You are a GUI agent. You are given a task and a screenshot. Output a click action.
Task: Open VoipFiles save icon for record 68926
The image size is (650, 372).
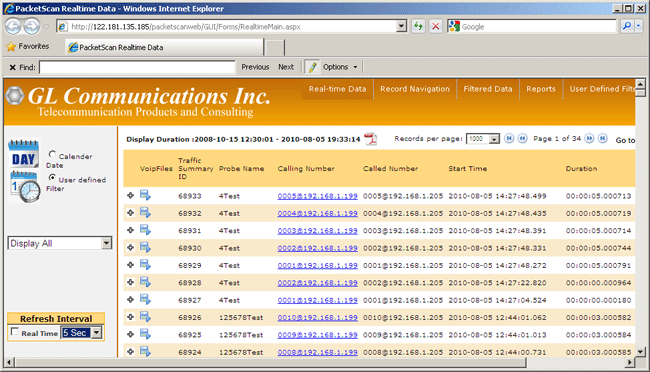(145, 317)
